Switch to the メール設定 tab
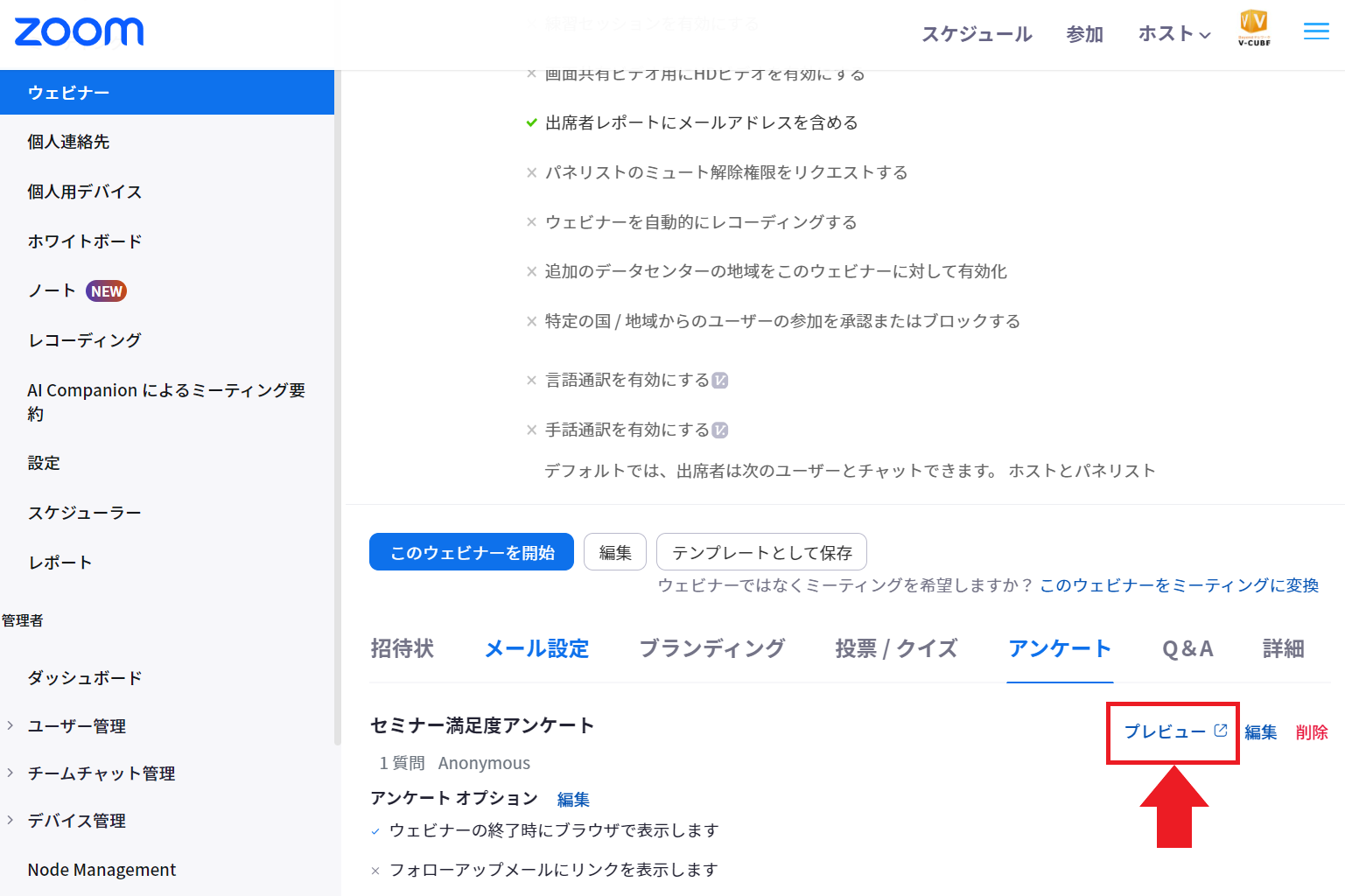Screen dimensions: 1345x896 tap(537, 648)
